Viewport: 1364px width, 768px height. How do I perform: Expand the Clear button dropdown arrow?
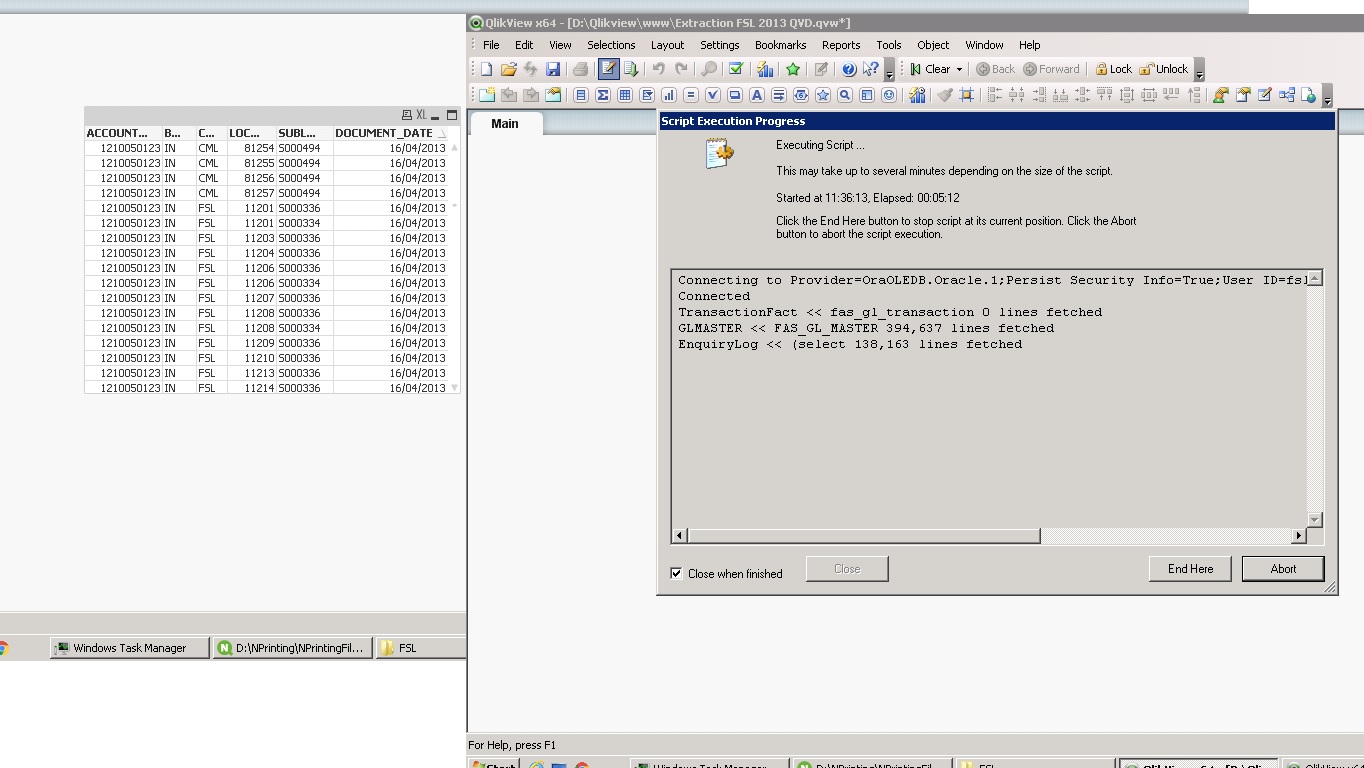[959, 69]
